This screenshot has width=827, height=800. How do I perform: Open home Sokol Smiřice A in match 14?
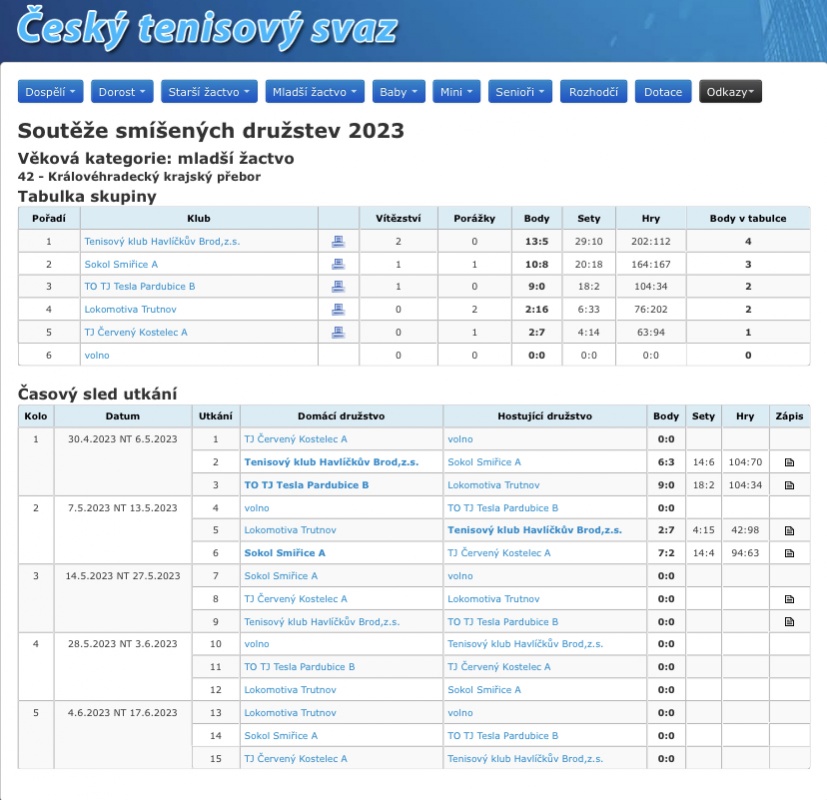click(x=281, y=736)
